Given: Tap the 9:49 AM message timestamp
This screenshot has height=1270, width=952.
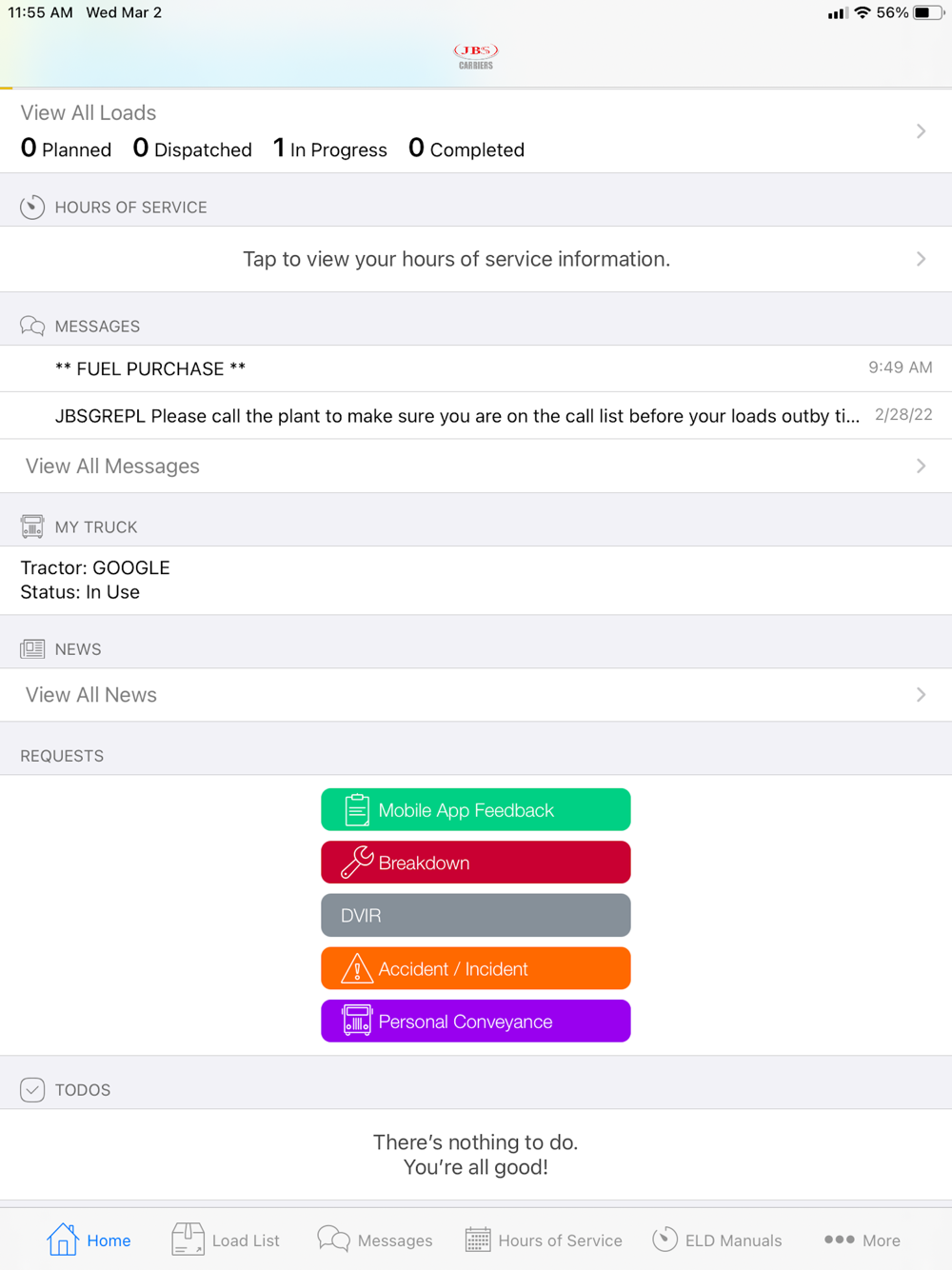Looking at the screenshot, I should click(x=900, y=367).
